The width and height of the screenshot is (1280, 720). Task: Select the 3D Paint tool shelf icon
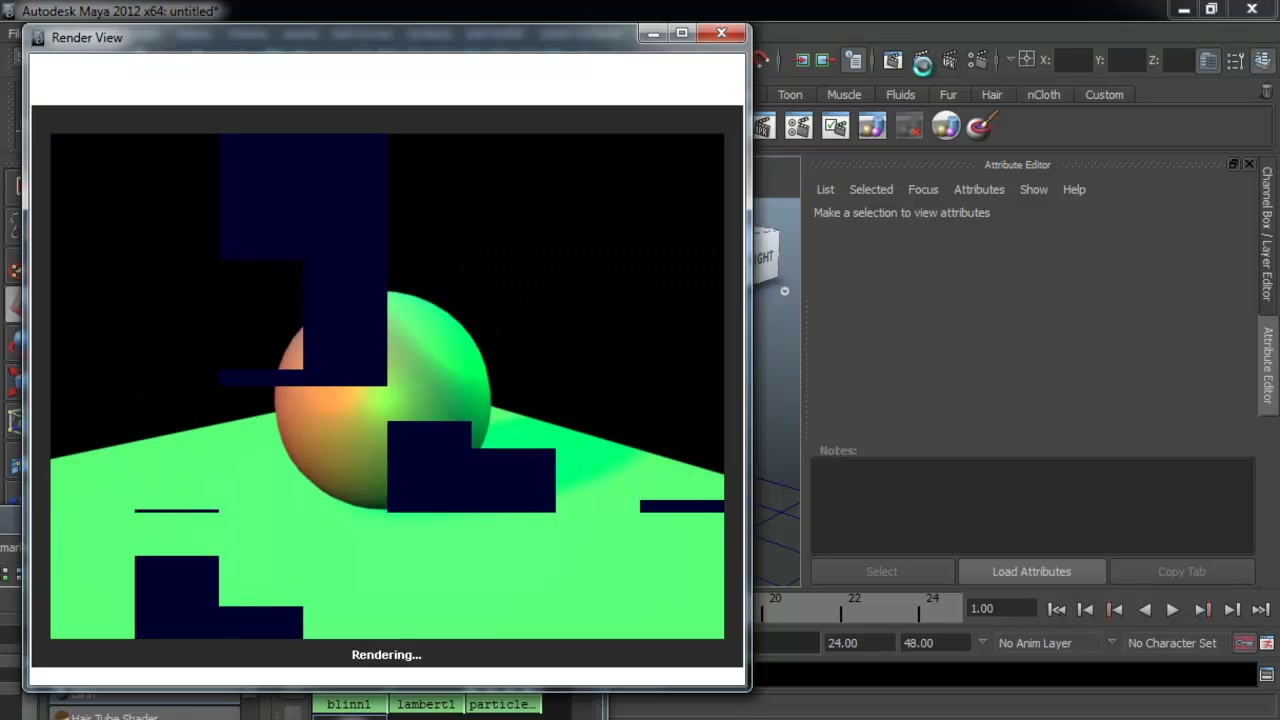(981, 127)
